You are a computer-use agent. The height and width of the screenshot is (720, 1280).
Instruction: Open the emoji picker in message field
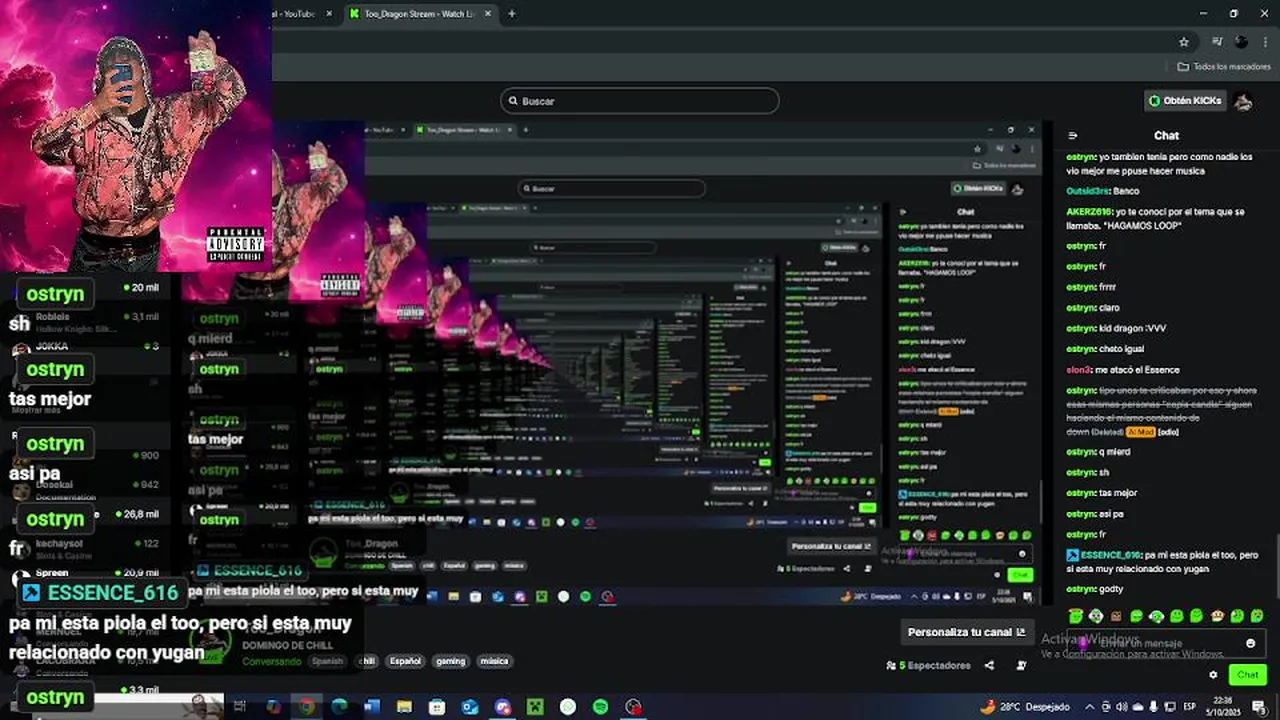[x=1250, y=643]
